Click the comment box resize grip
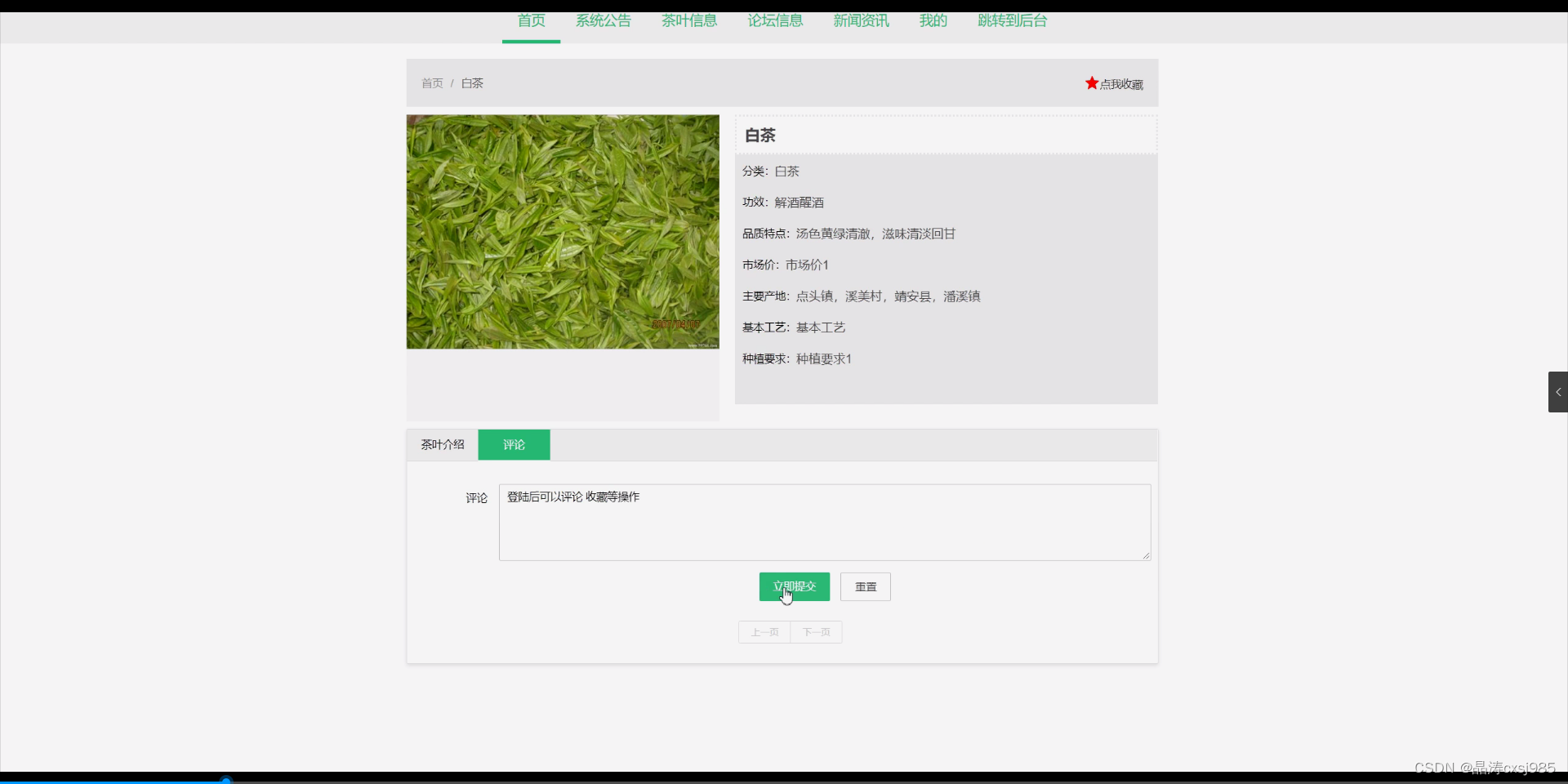This screenshot has height=784, width=1568. coord(1146,555)
